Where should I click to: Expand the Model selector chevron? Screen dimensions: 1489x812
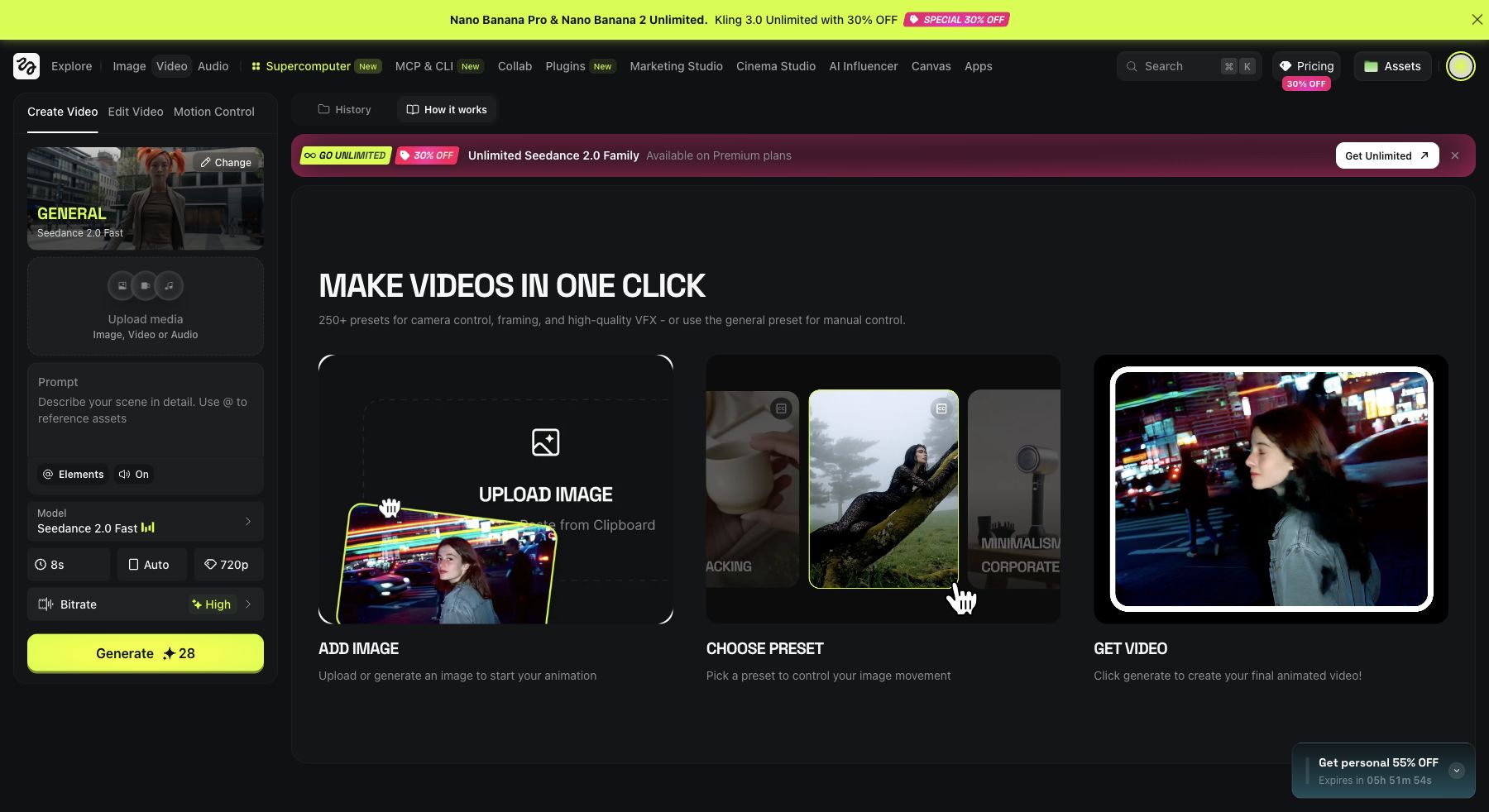click(247, 522)
